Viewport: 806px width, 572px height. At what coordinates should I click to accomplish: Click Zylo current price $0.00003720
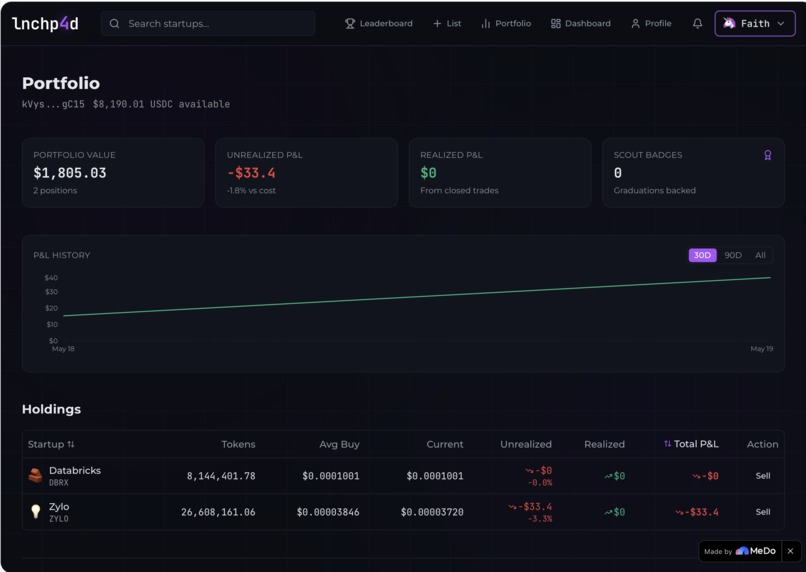pyautogui.click(x=432, y=512)
